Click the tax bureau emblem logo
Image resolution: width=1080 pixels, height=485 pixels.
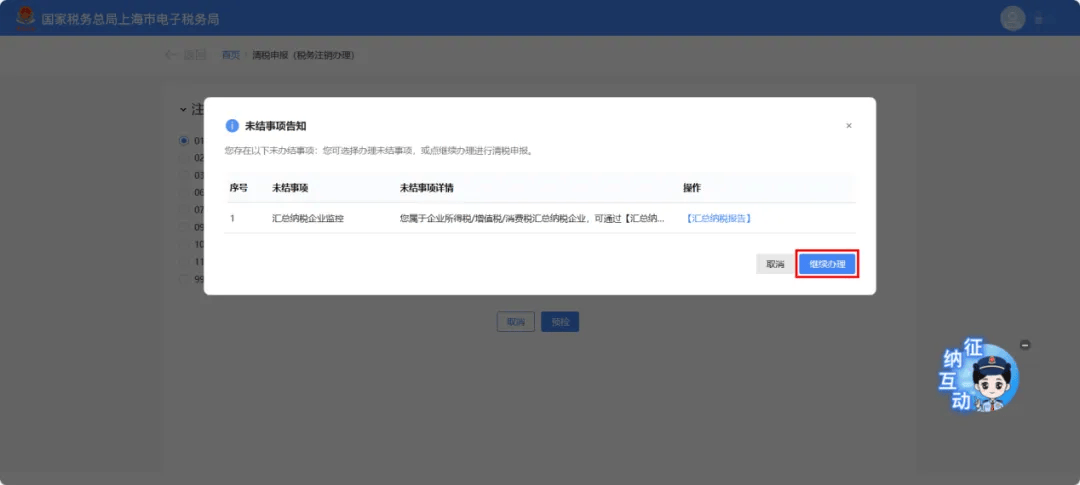[x=24, y=18]
